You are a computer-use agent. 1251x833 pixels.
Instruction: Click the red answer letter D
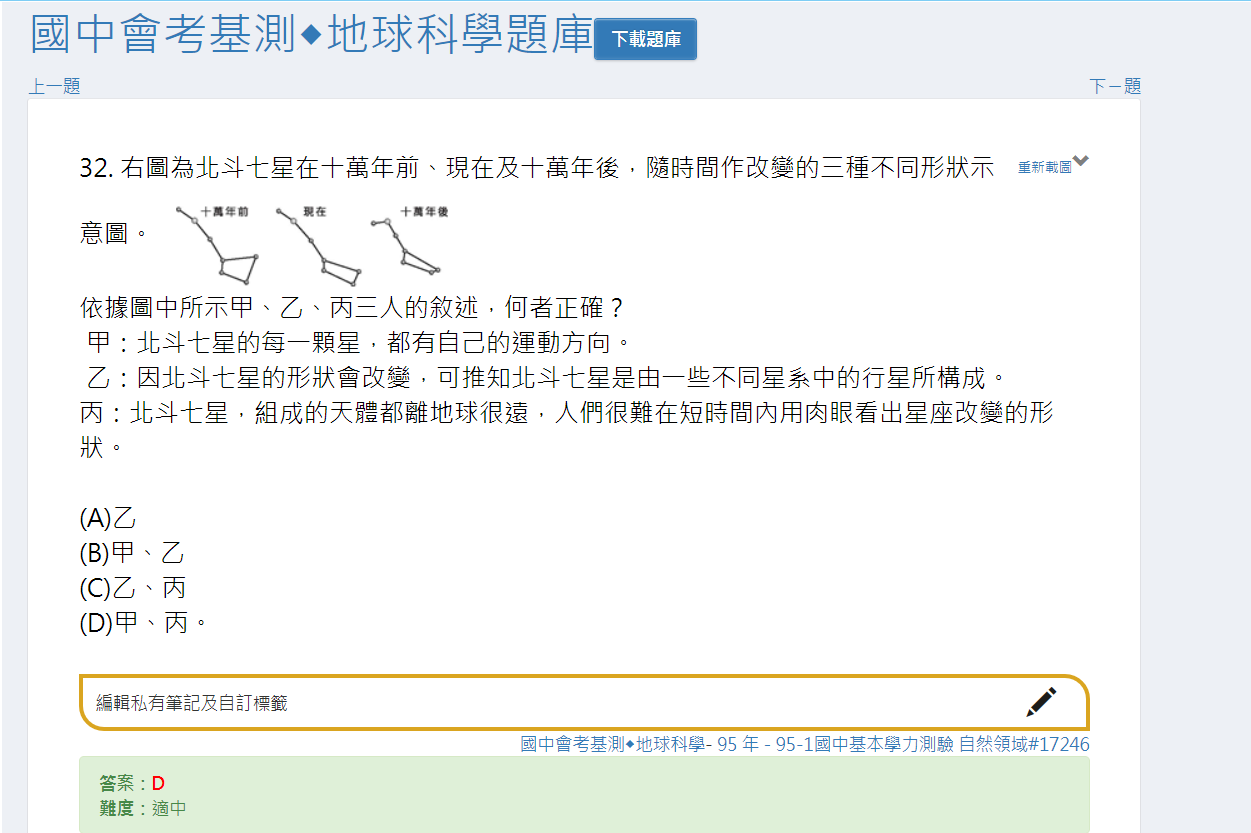click(x=157, y=783)
